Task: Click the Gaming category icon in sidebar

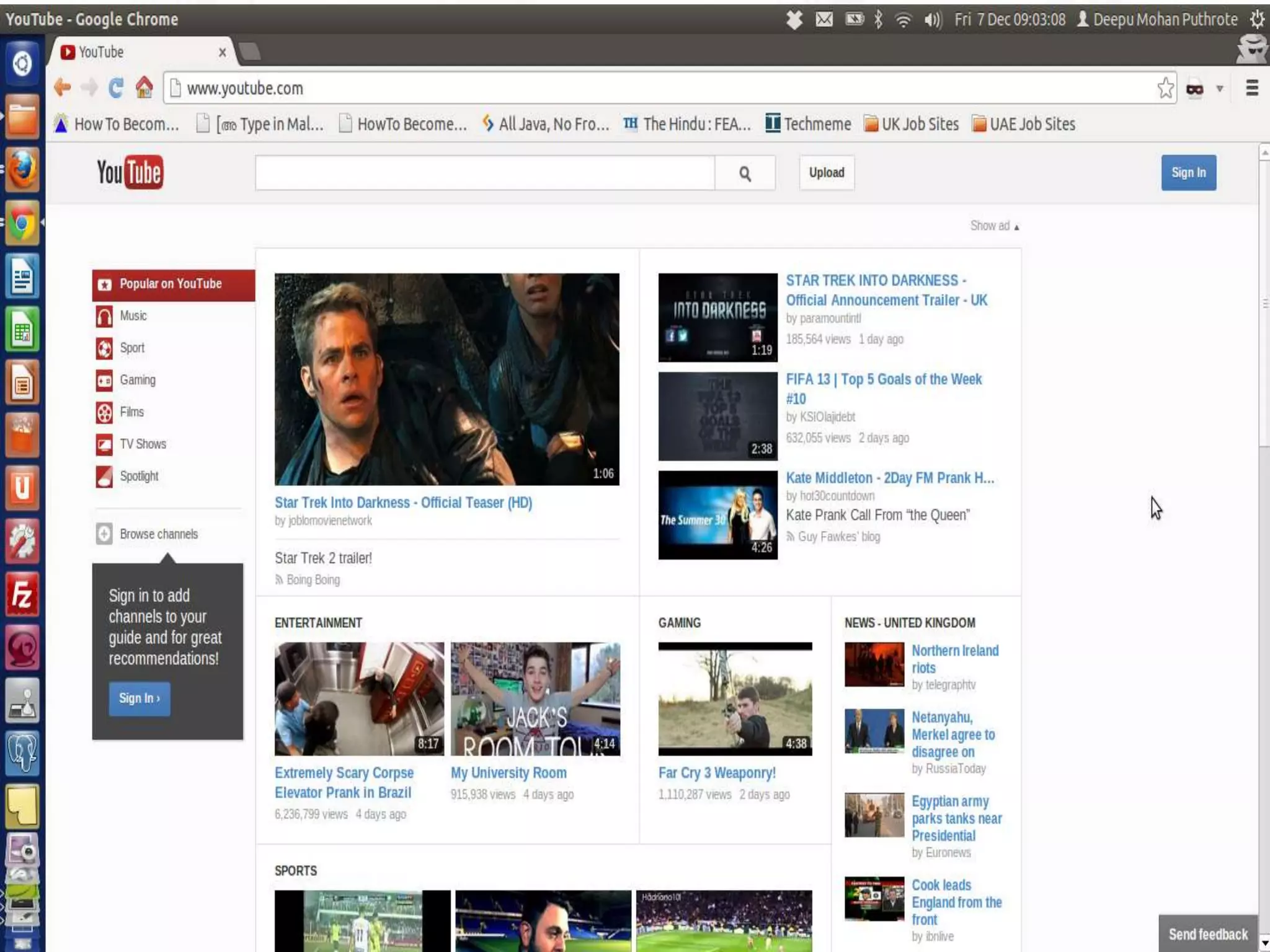Action: [x=104, y=380]
